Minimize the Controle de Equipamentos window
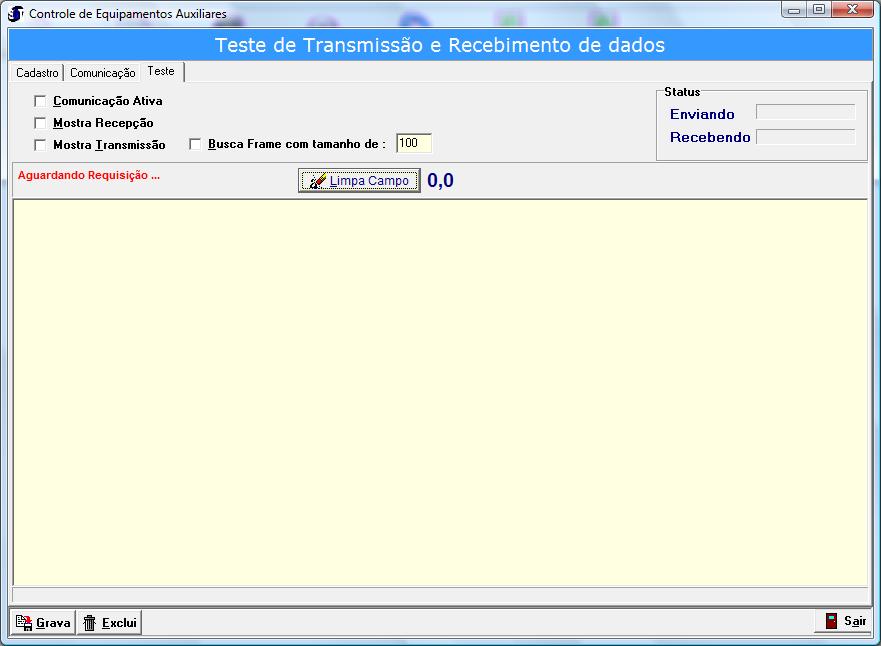 tap(794, 10)
